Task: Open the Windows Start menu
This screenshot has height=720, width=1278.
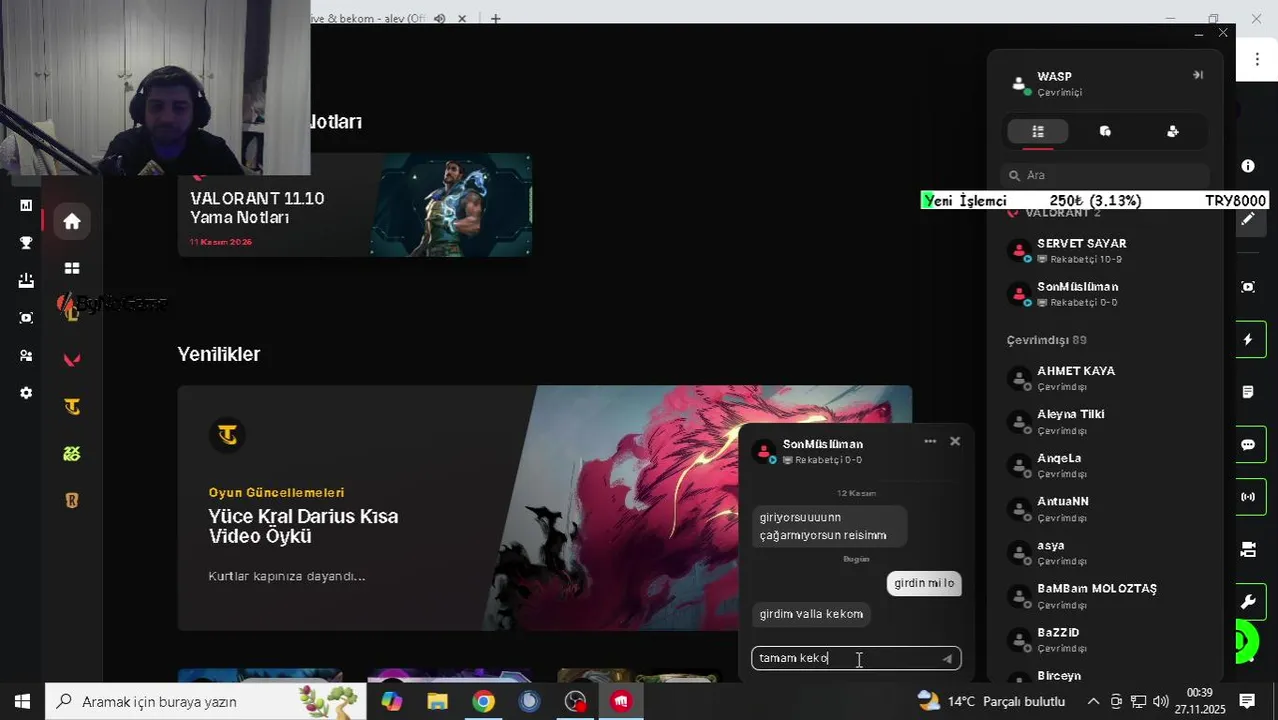Action: point(22,701)
